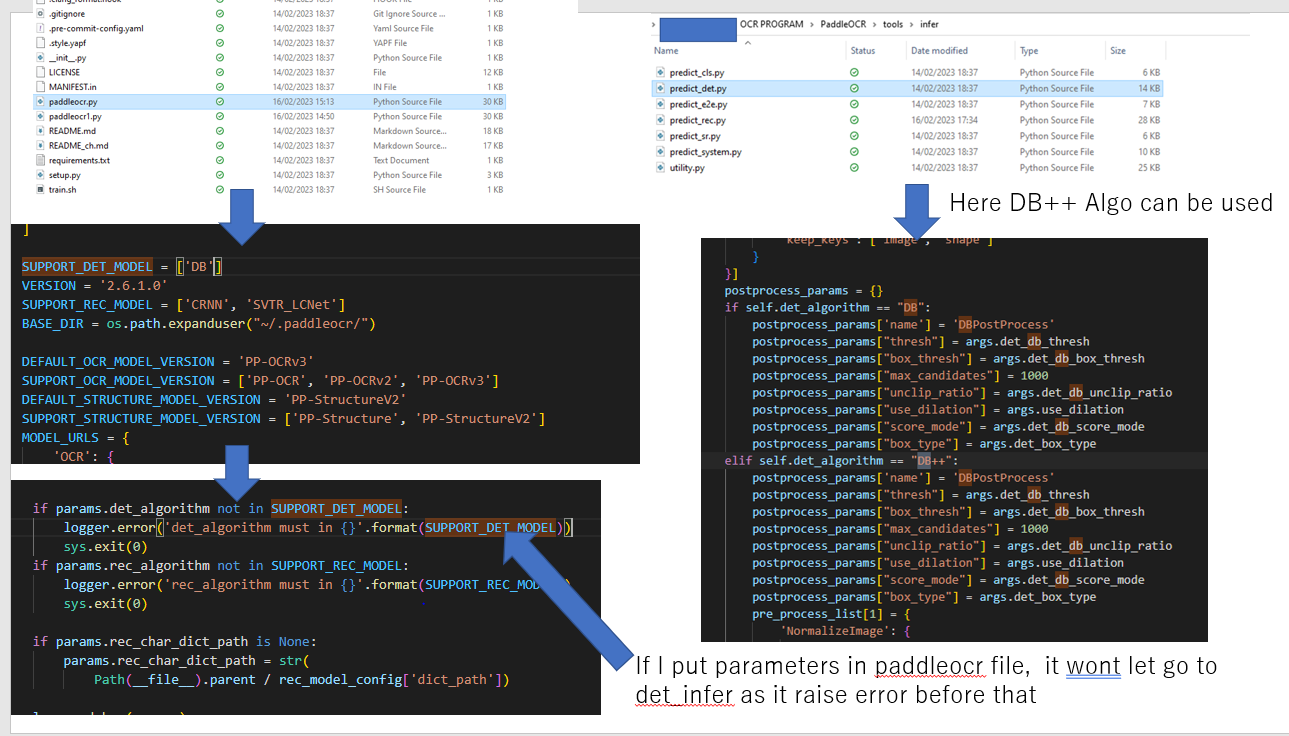Click the Python icon next to predict_det.py
This screenshot has width=1289, height=736.
(x=660, y=88)
